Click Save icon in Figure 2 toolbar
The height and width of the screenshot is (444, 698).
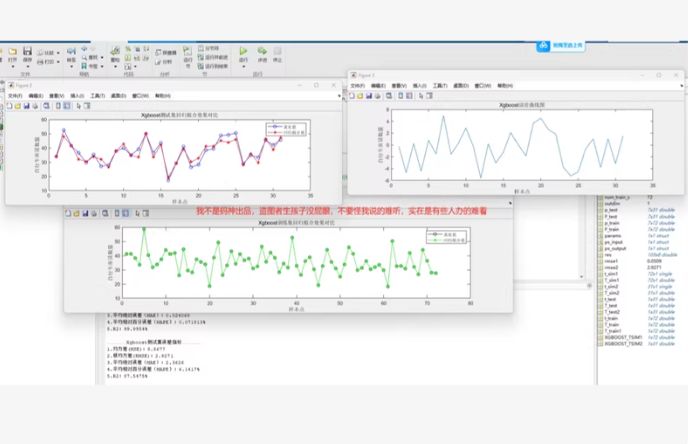tap(26, 106)
